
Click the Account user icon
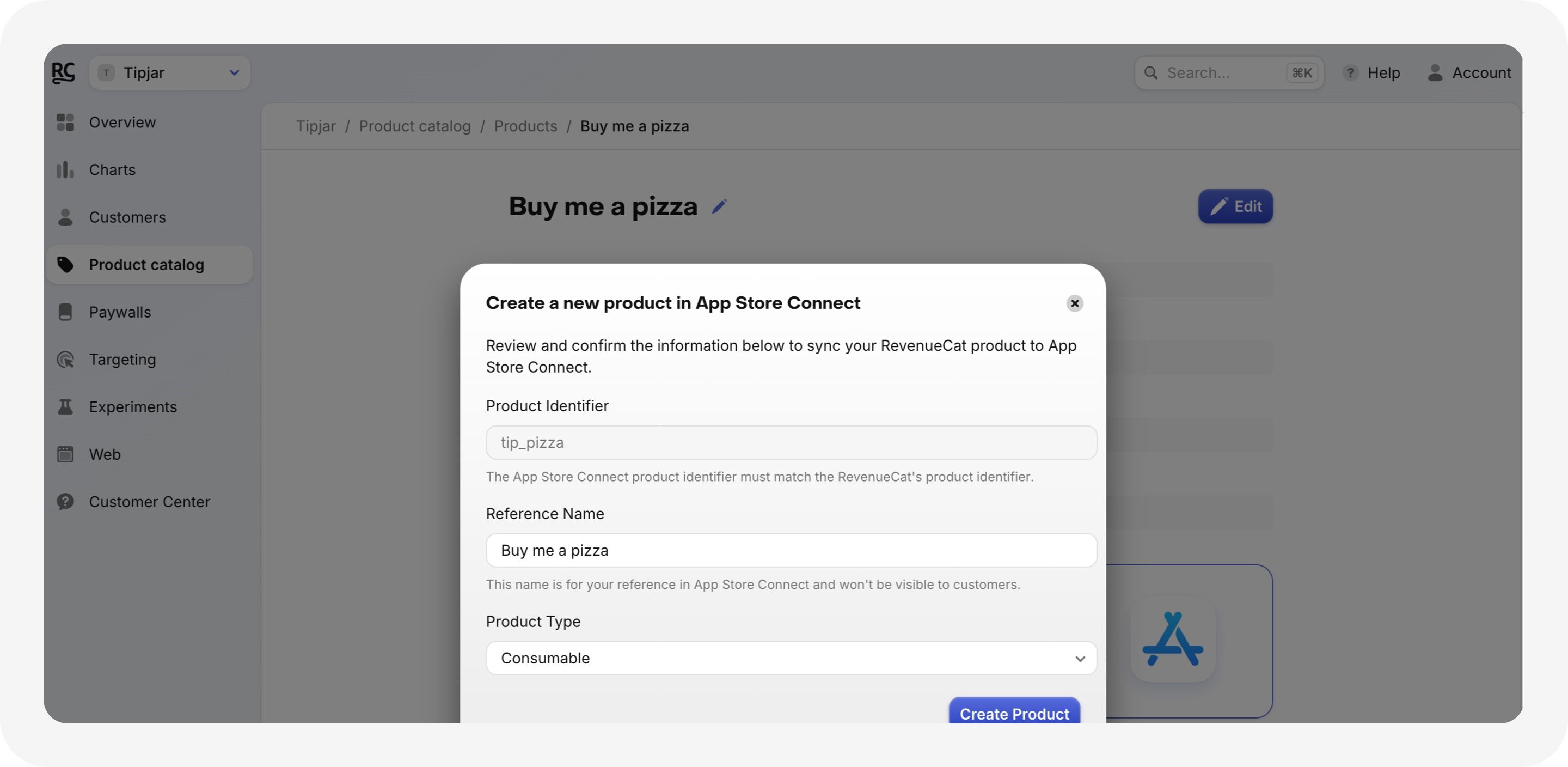1435,73
